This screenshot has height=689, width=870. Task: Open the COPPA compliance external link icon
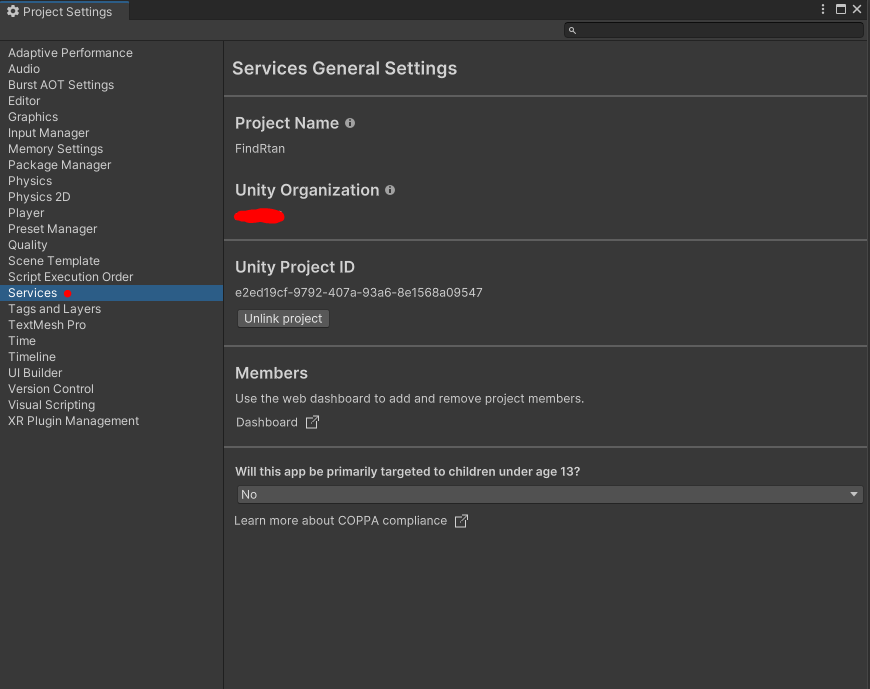[x=461, y=521]
